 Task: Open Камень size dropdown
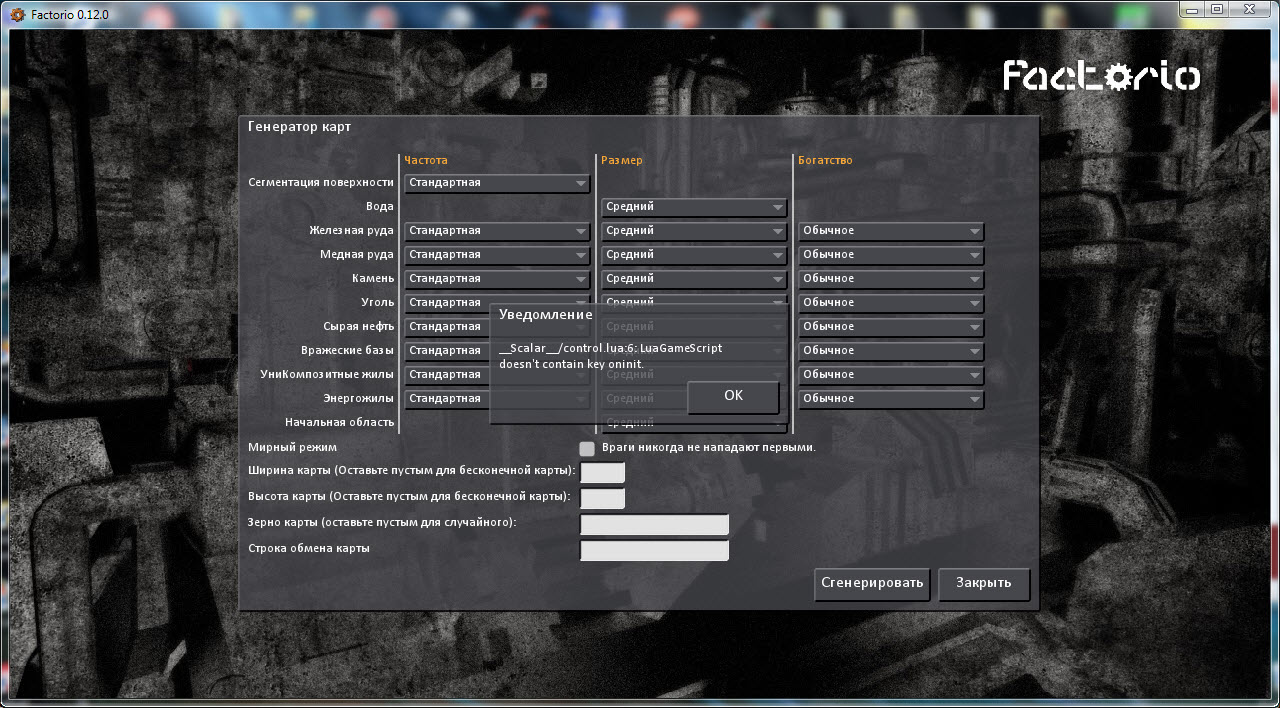click(x=694, y=279)
